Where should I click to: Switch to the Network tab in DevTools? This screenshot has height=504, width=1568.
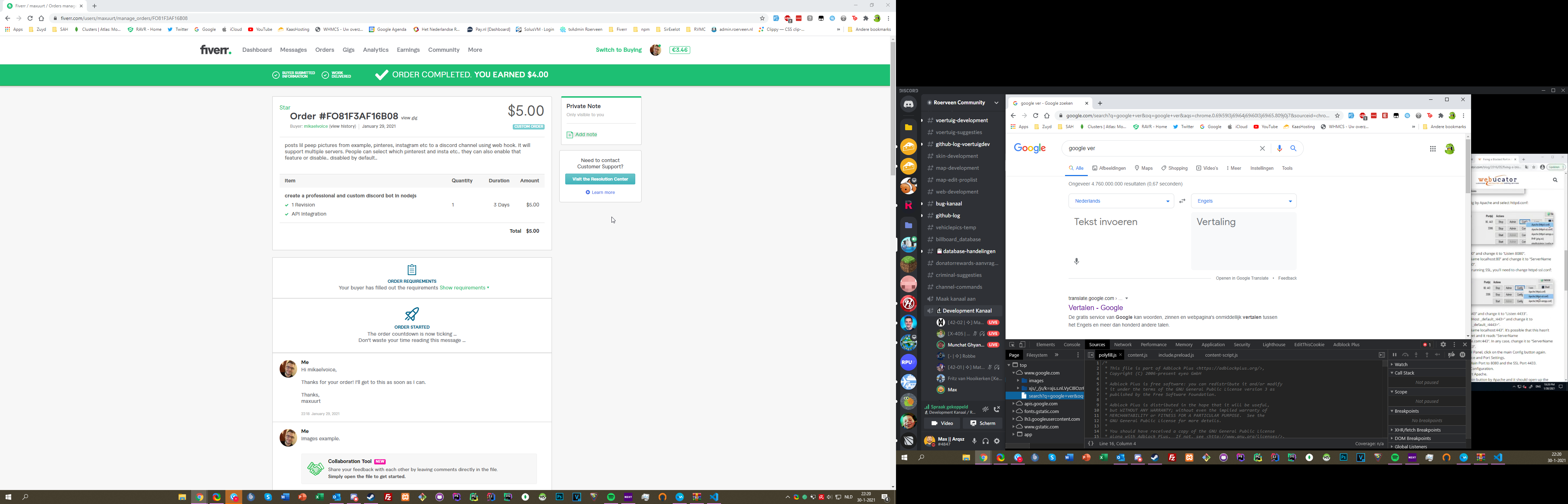1122,344
